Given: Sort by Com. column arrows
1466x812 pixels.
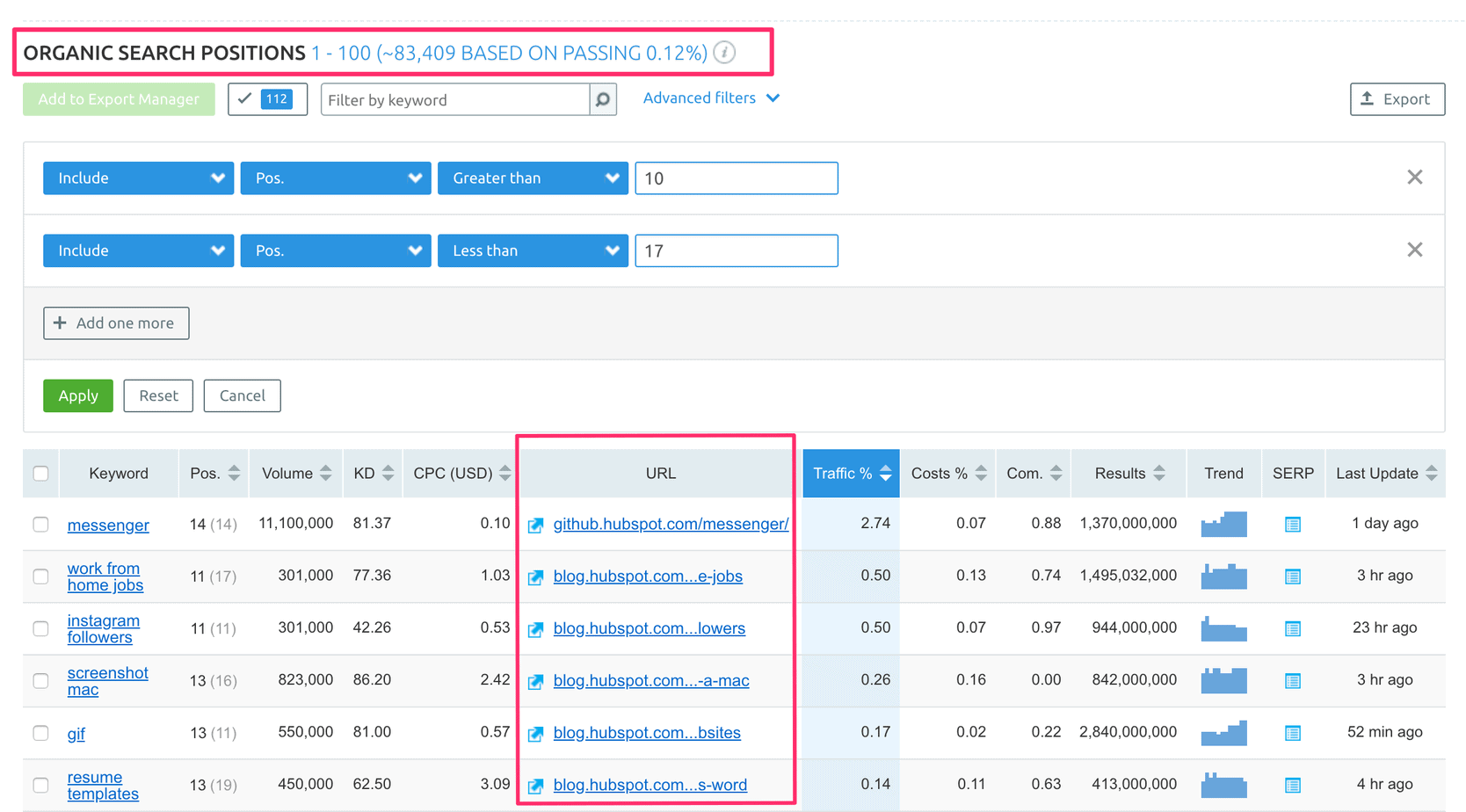Looking at the screenshot, I should (1056, 473).
